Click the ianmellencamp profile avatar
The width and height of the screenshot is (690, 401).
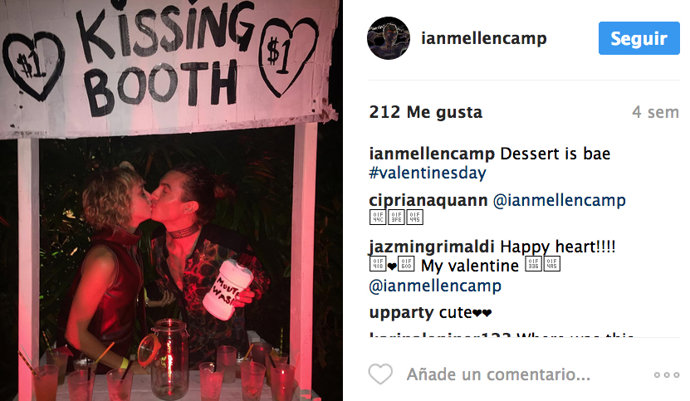coord(389,38)
